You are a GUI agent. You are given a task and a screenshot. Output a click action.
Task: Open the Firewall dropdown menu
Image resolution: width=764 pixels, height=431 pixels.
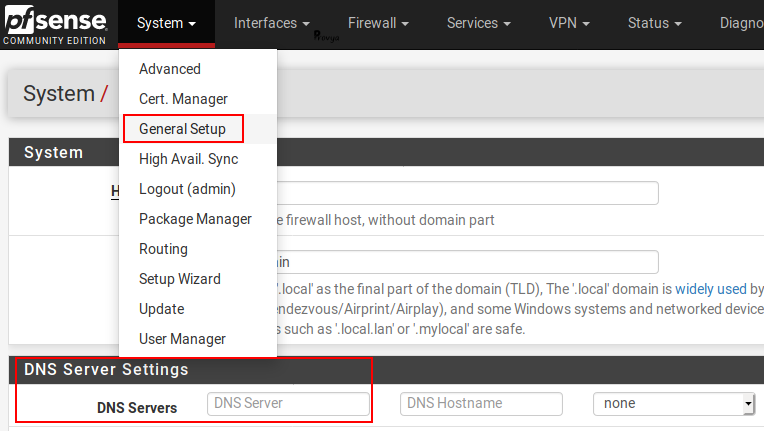coord(378,23)
